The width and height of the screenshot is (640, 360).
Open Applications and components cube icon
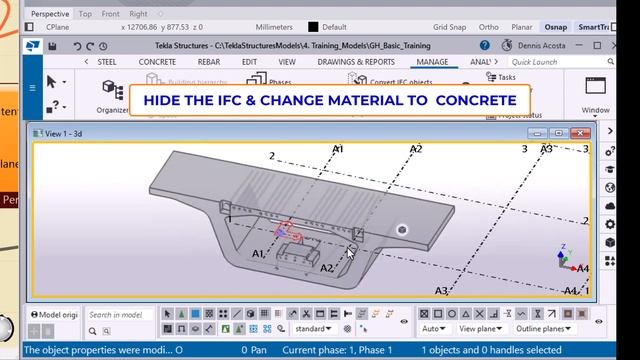610,242
